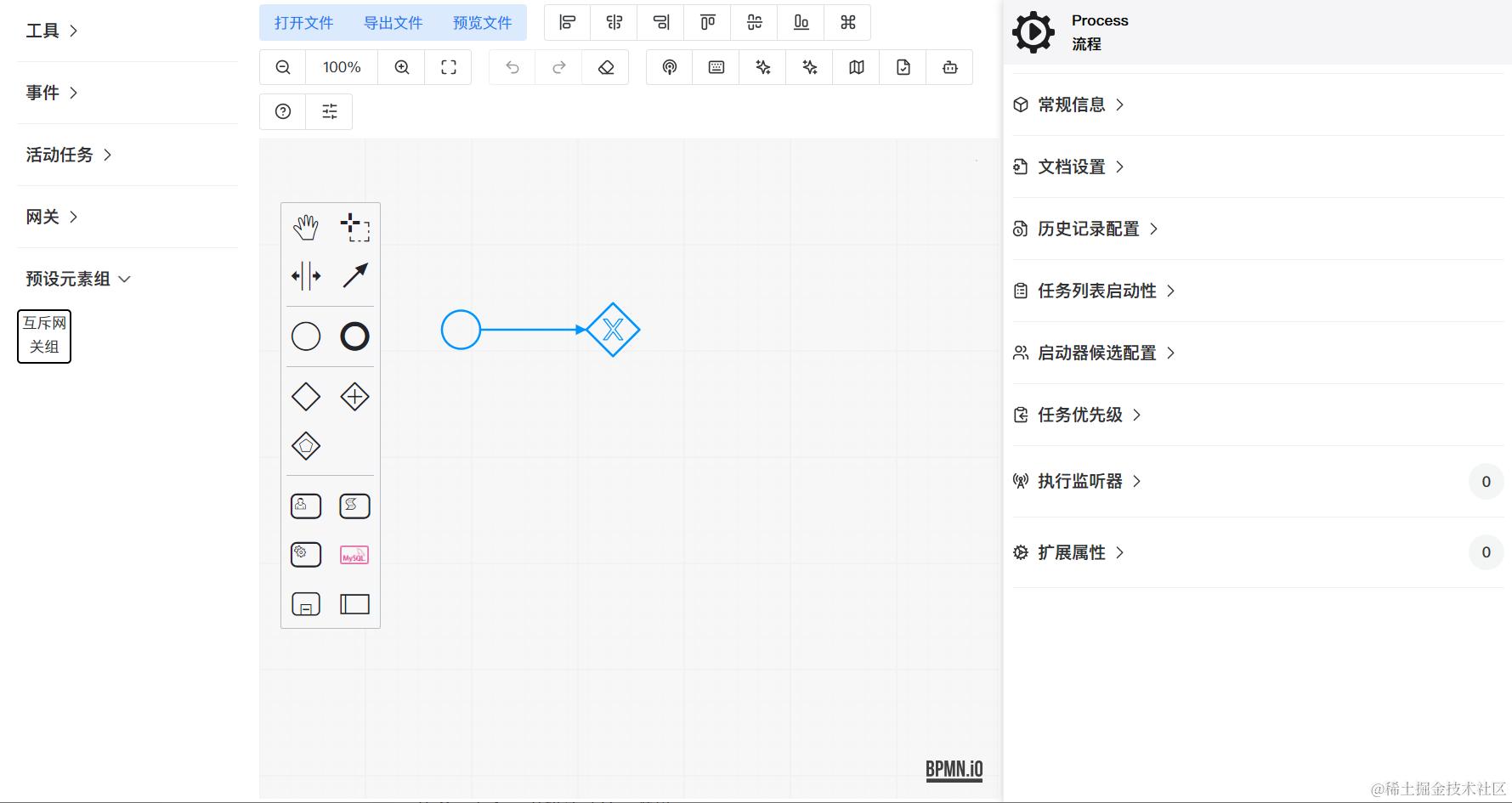Viewport: 1512px width, 803px height.
Task: Expand the 活动任务 section in sidebar
Action: 69,155
